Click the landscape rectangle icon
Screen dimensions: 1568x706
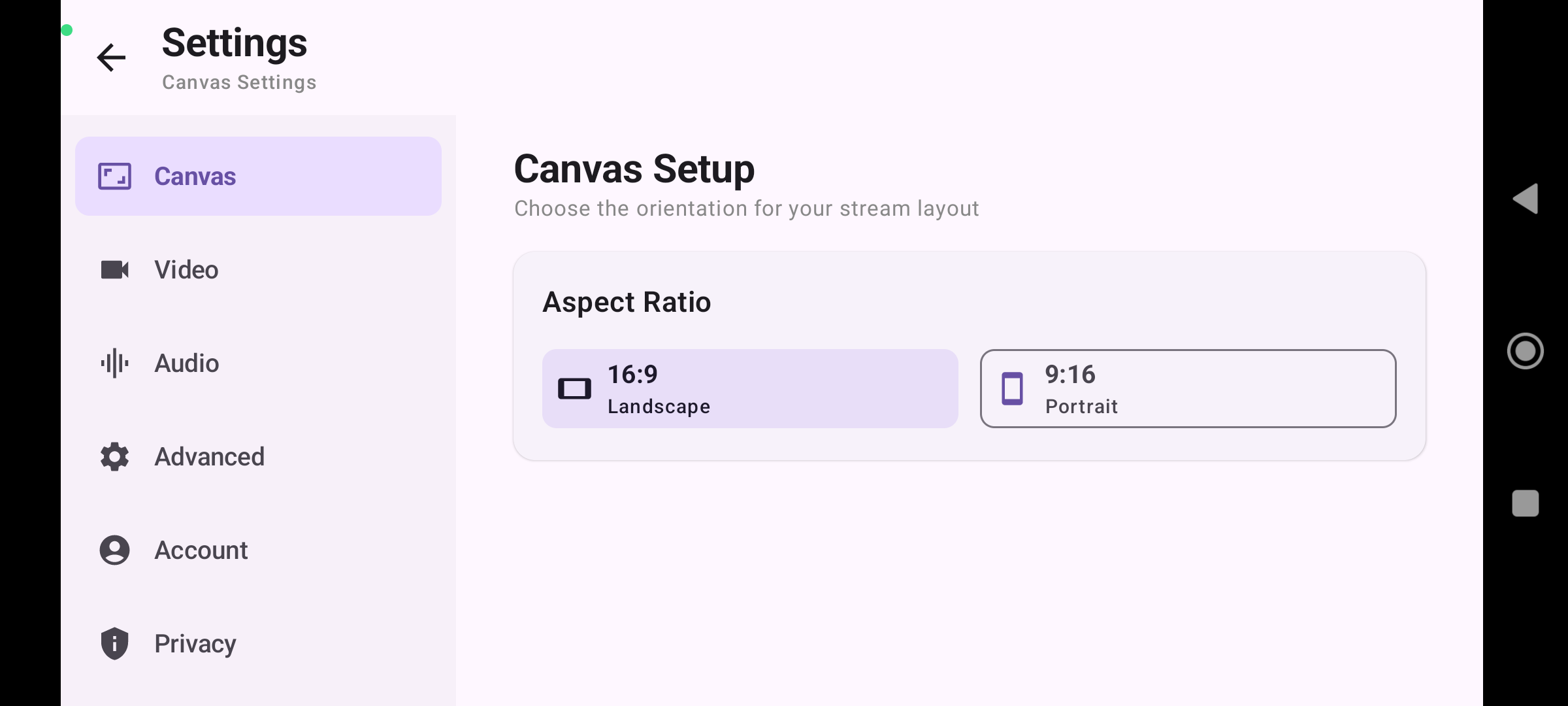click(574, 389)
